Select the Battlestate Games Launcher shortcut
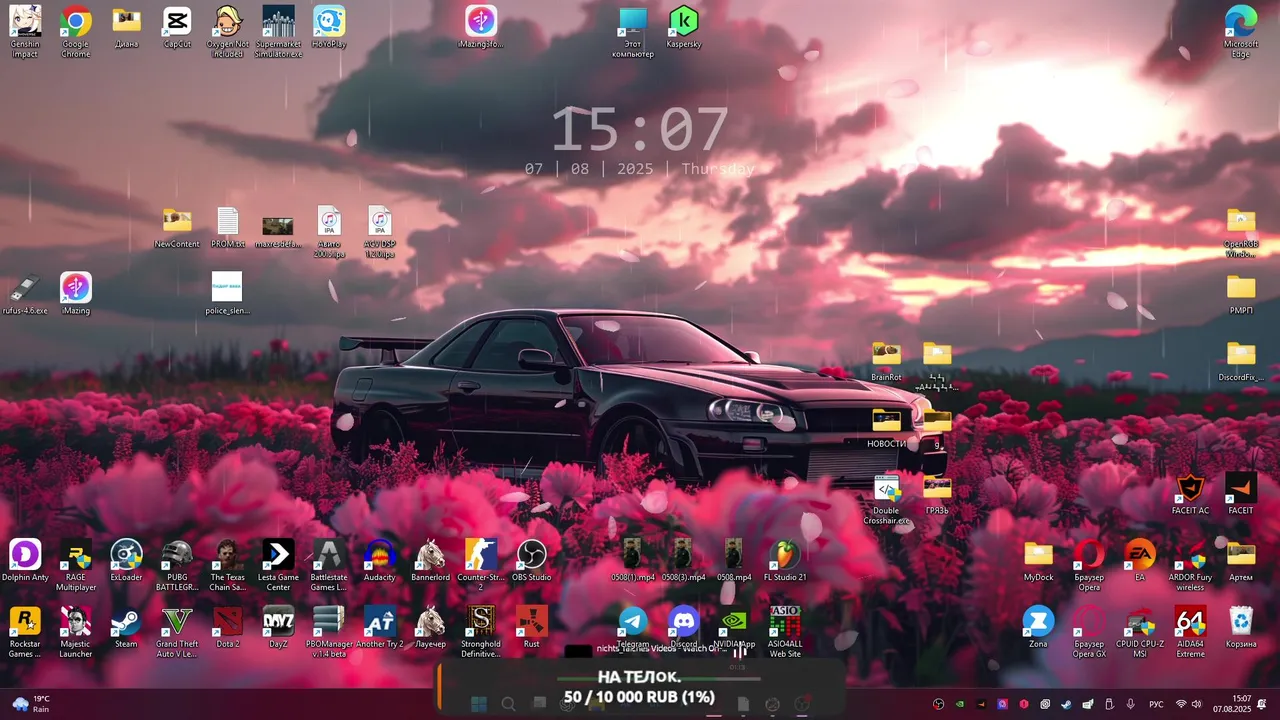This screenshot has width=1280, height=720. pos(329,554)
